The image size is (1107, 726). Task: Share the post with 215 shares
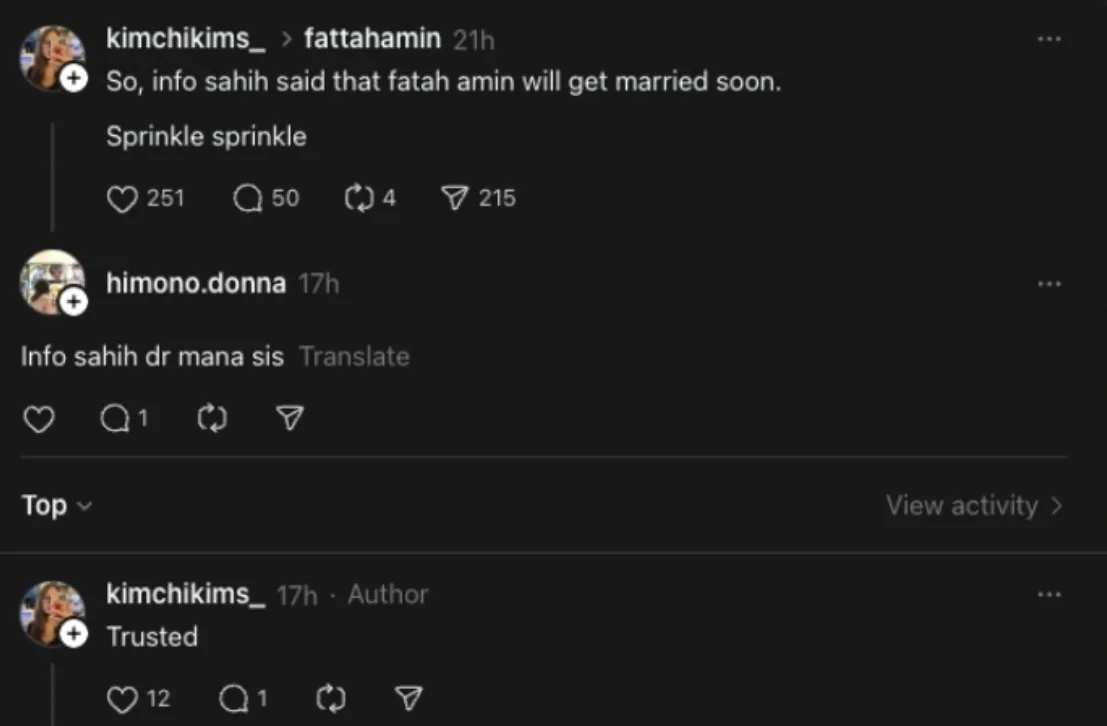click(x=455, y=198)
